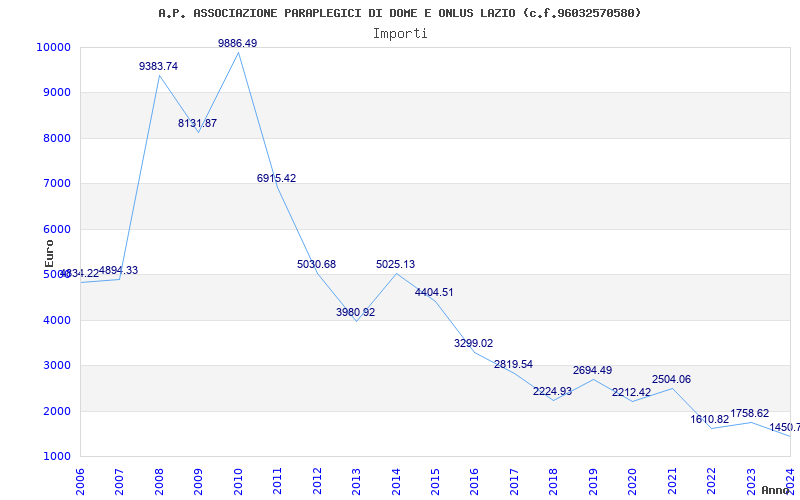Click the y-axis value 4000
This screenshot has height=500, width=800.
(x=56, y=320)
